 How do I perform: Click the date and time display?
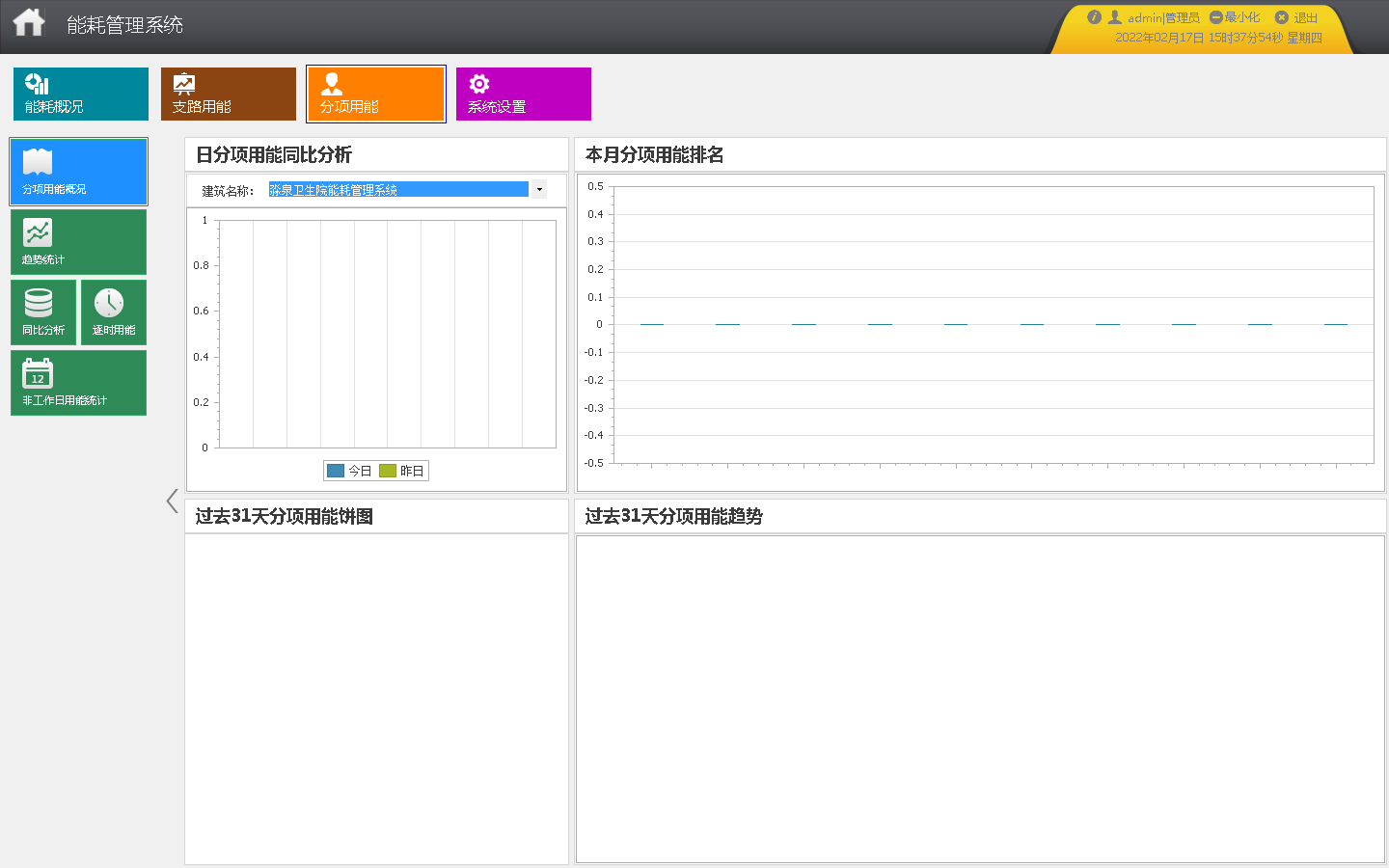(x=1218, y=38)
